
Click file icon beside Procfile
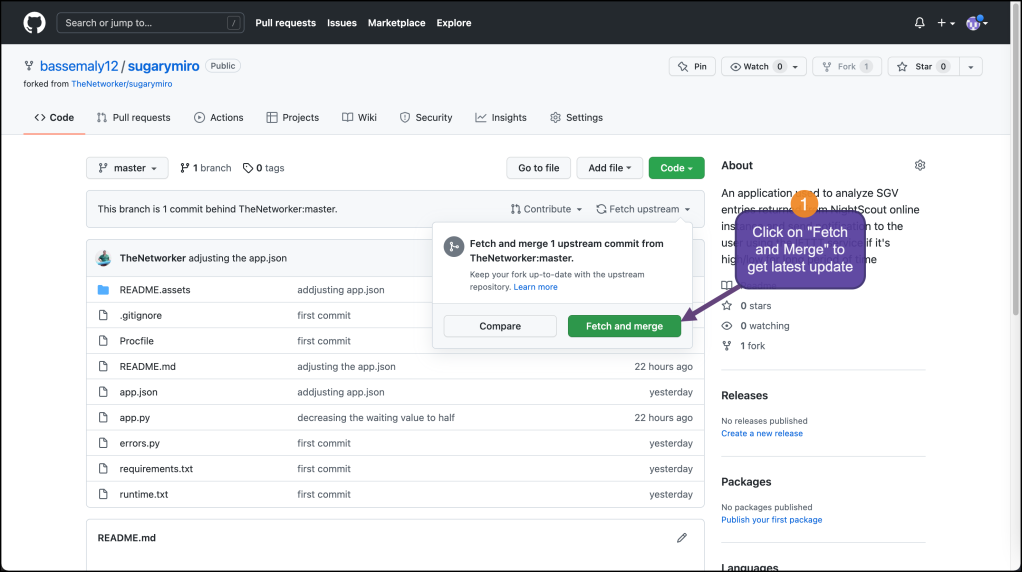point(103,341)
